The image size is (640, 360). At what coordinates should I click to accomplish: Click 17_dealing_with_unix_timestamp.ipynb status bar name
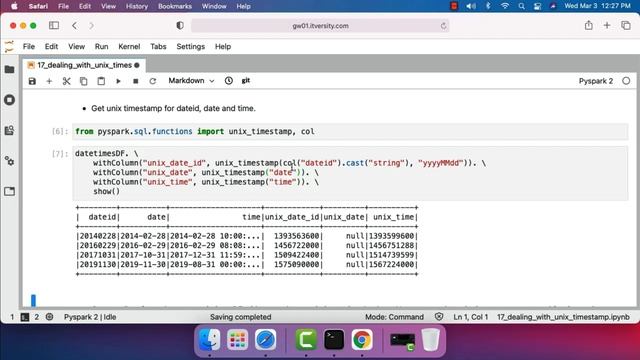tap(563, 317)
